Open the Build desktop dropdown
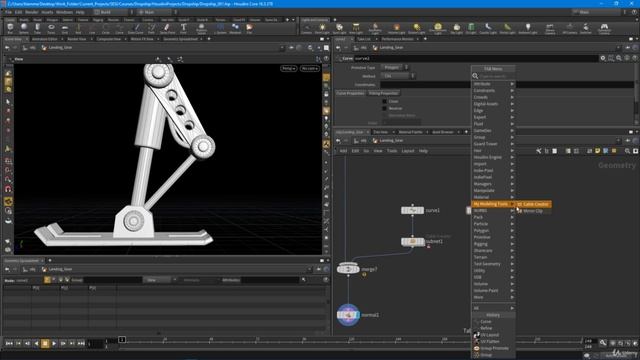640x360 pixels. pyautogui.click(x=112, y=12)
